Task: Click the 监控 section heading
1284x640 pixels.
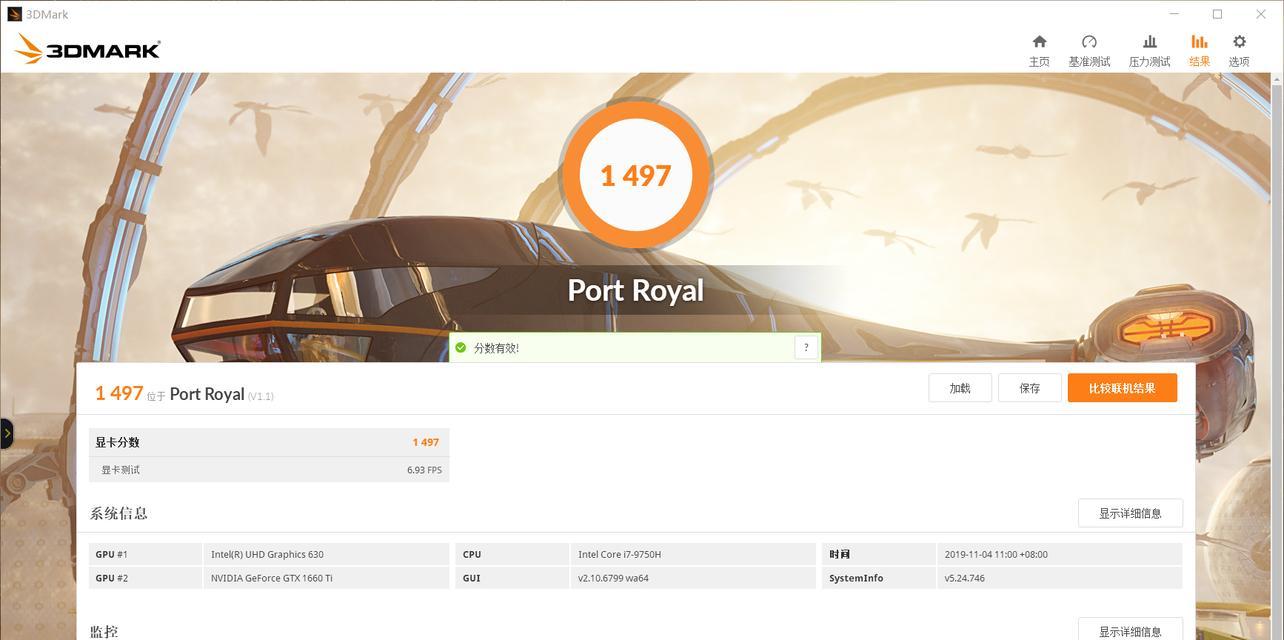Action: coord(104,632)
